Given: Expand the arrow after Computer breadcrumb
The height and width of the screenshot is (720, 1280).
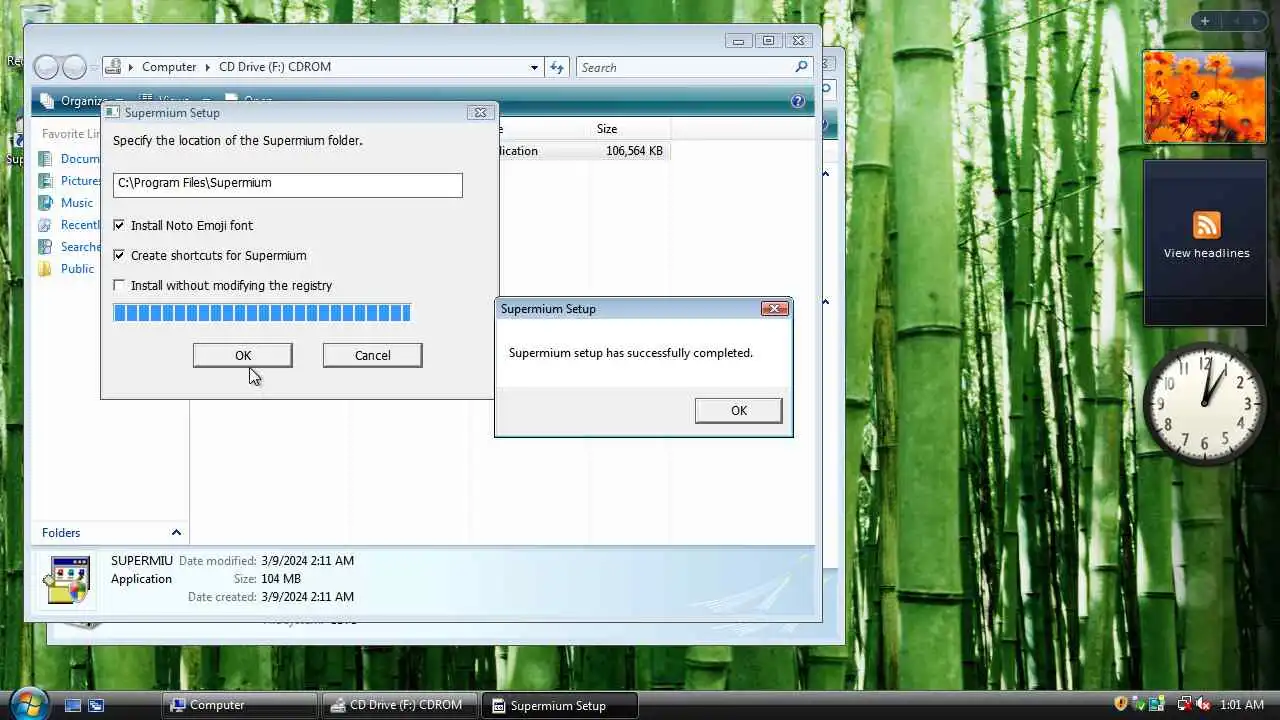Looking at the screenshot, I should 208,67.
